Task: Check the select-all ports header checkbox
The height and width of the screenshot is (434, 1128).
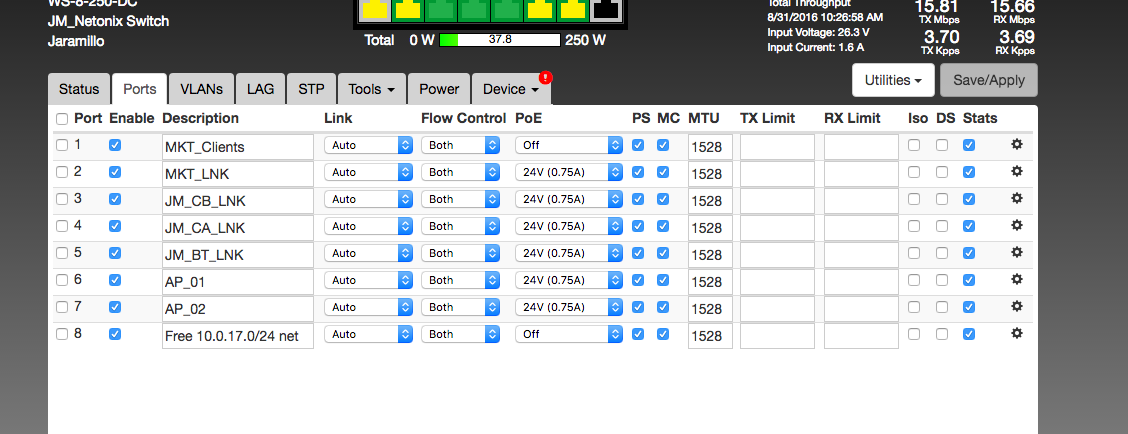Action: tap(62, 119)
